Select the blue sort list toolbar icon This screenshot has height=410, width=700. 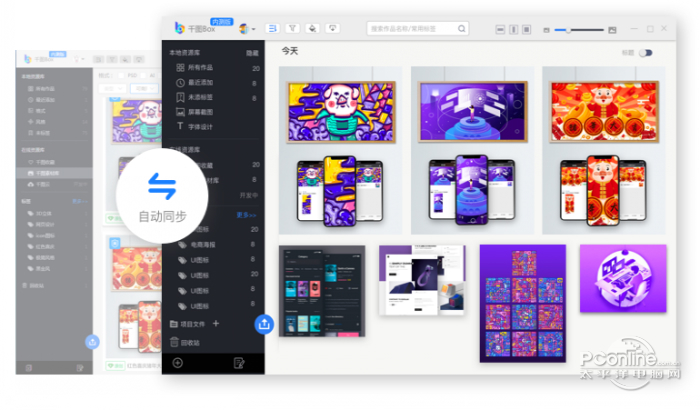click(272, 29)
